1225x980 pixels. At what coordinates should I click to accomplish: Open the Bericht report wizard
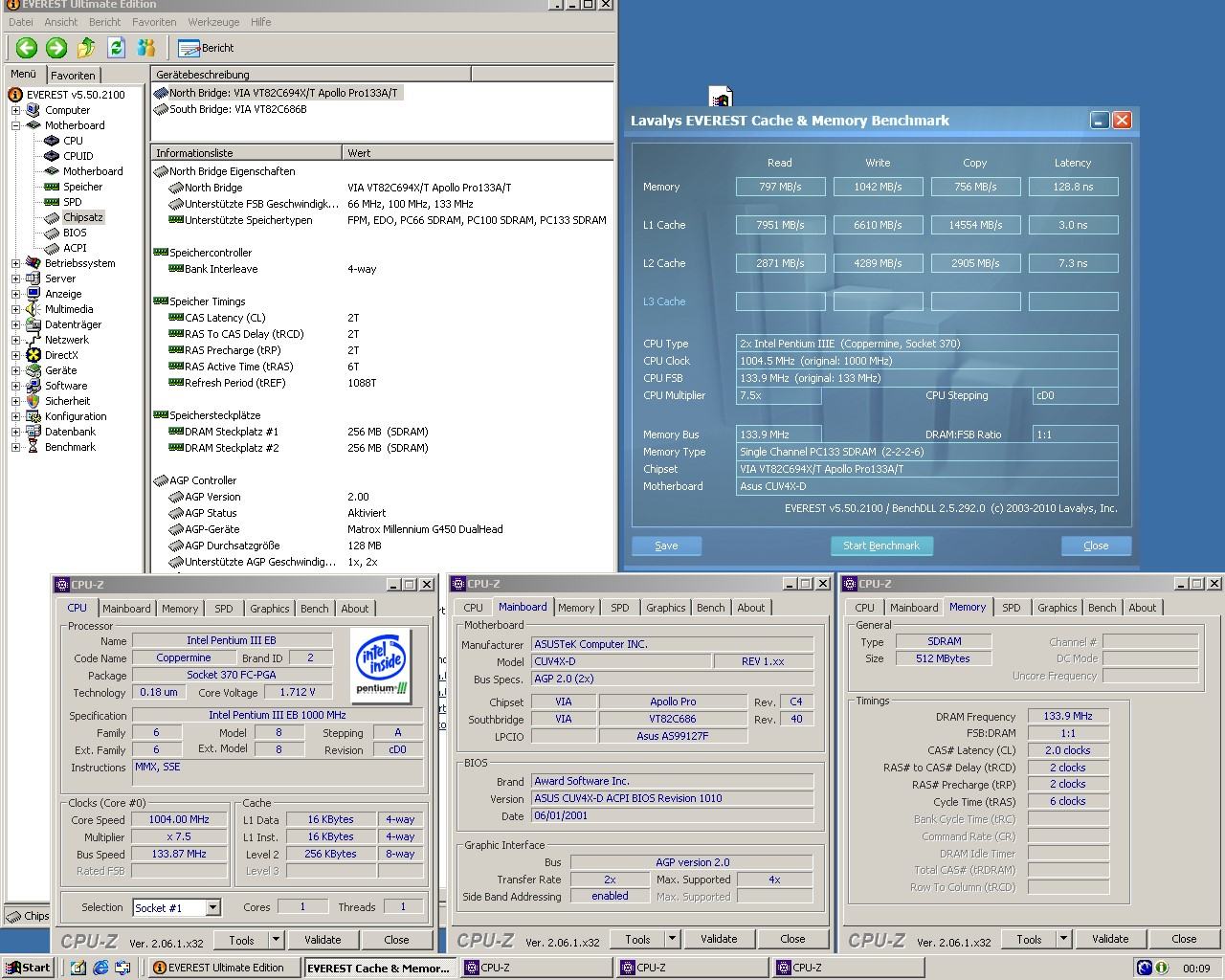(x=207, y=48)
